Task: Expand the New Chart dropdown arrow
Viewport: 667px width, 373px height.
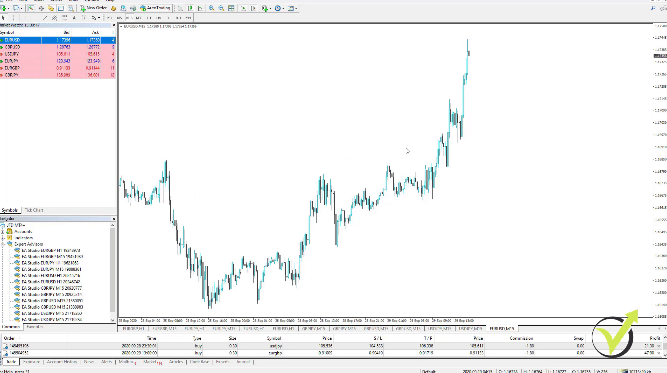Action: coord(9,9)
